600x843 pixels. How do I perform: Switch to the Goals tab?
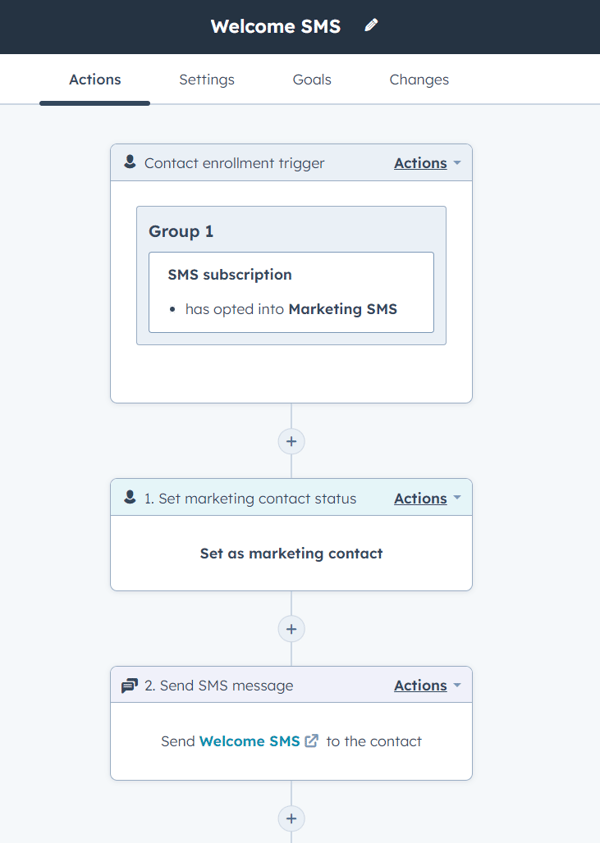312,80
